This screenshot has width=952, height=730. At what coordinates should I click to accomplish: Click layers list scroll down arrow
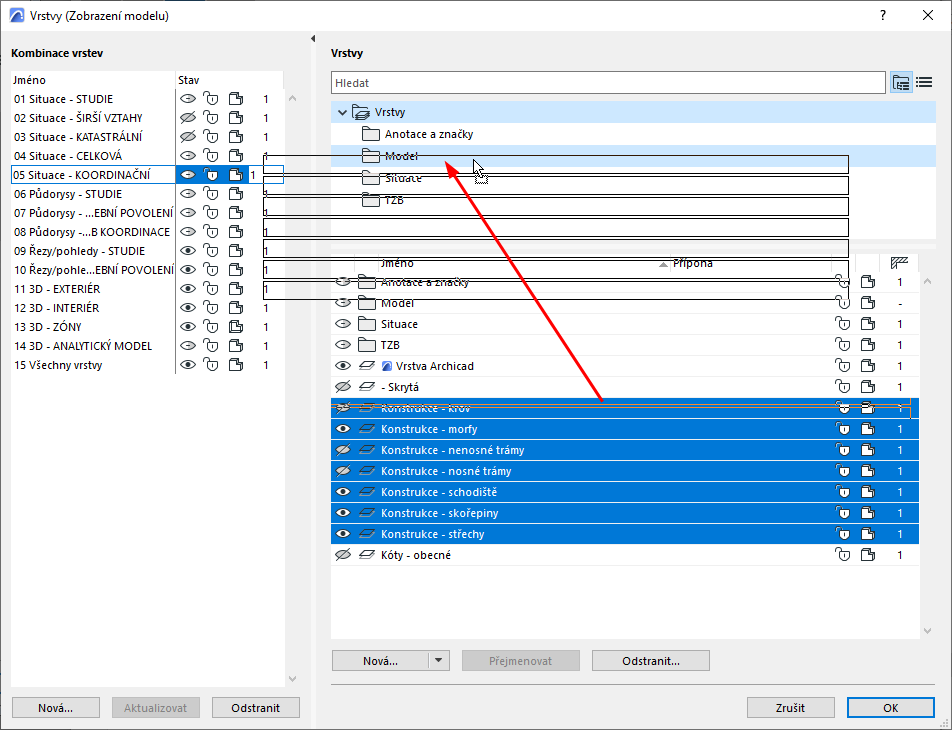point(927,630)
